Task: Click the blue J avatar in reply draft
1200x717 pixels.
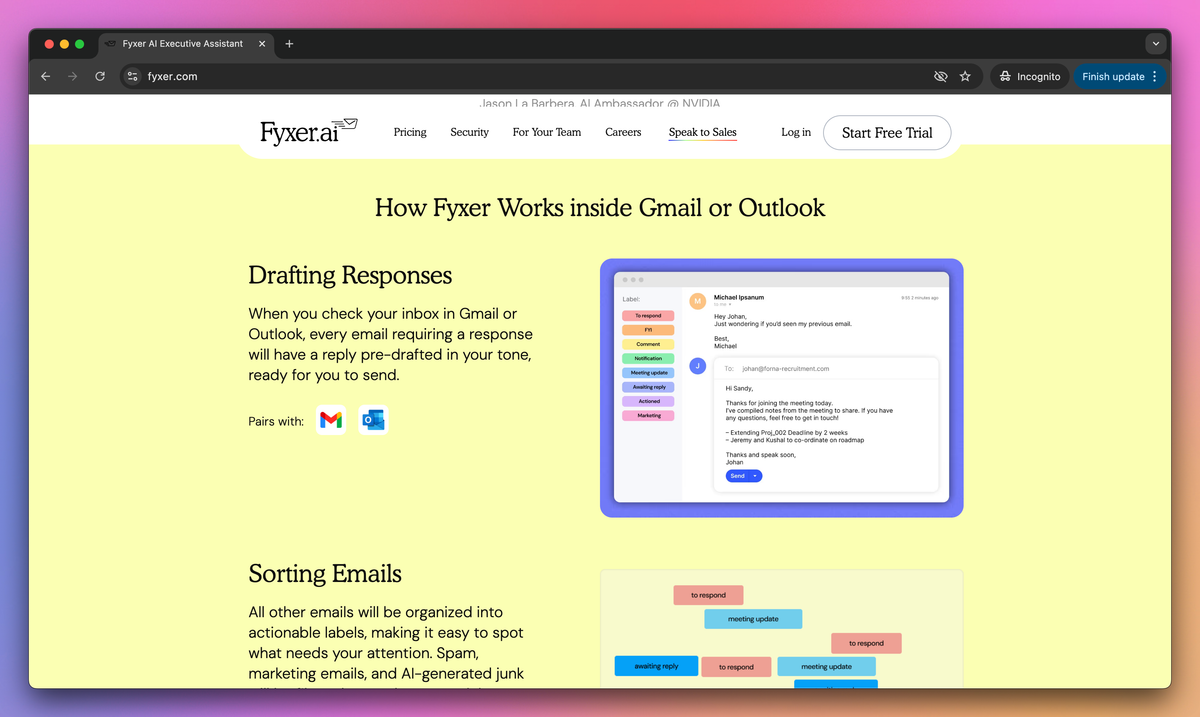Action: coord(697,365)
